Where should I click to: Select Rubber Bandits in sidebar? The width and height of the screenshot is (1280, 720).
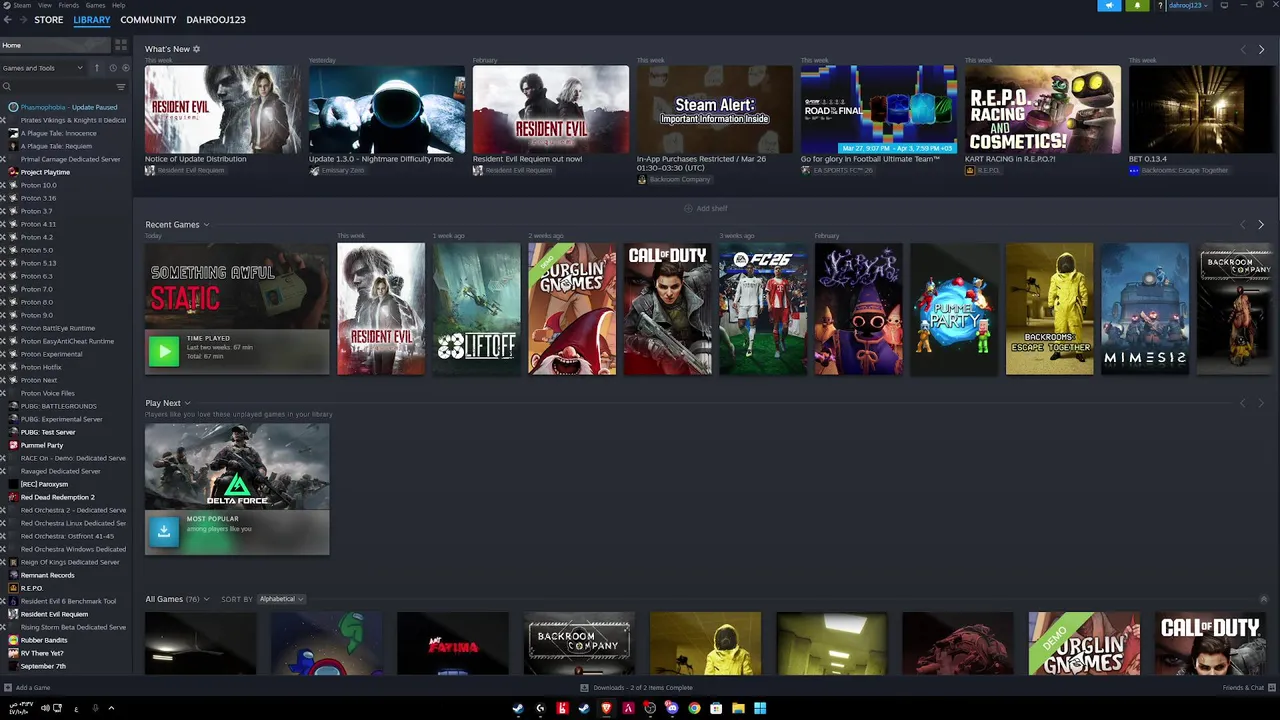coord(65,640)
